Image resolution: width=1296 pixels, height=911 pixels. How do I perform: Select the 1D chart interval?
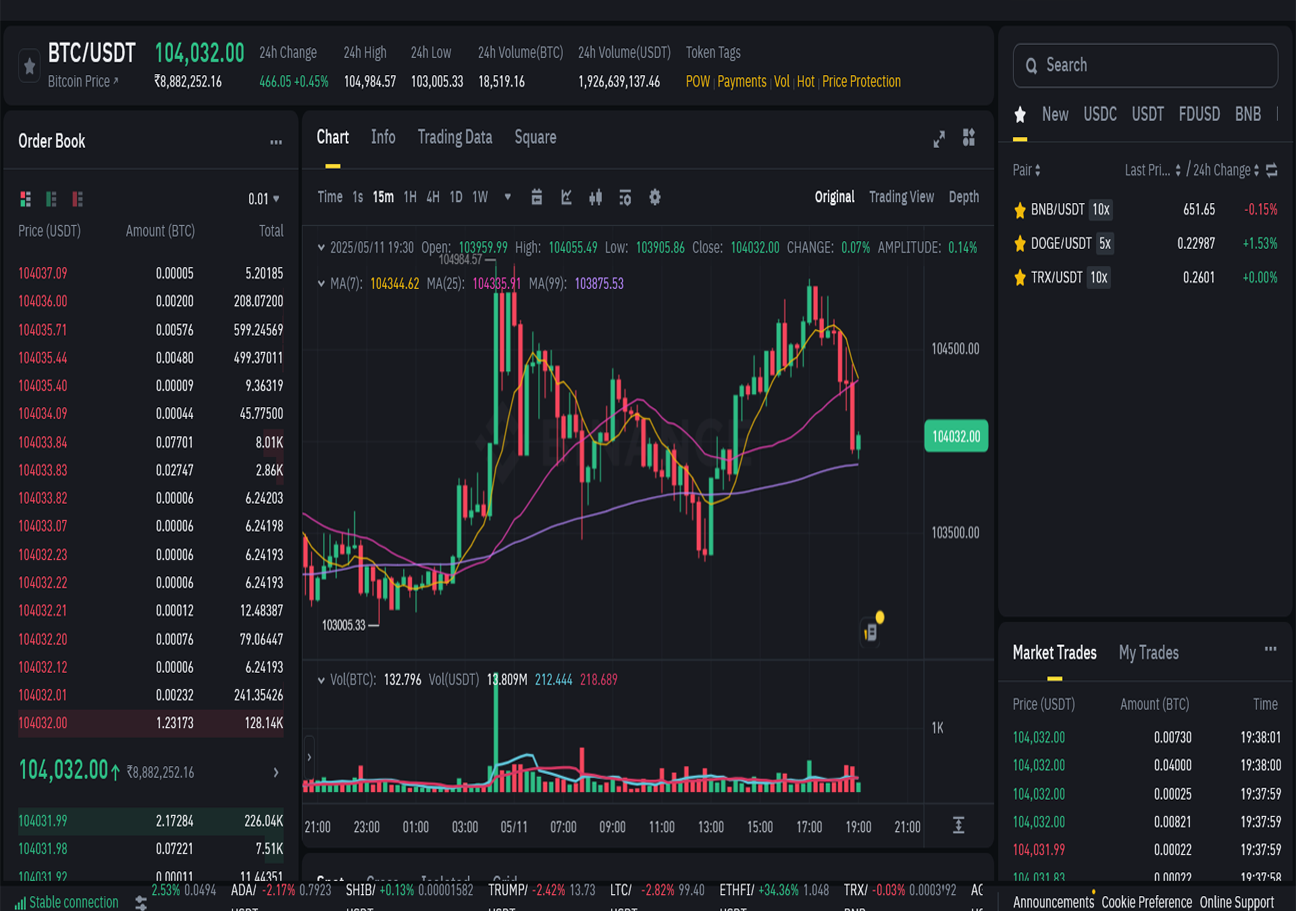[456, 197]
